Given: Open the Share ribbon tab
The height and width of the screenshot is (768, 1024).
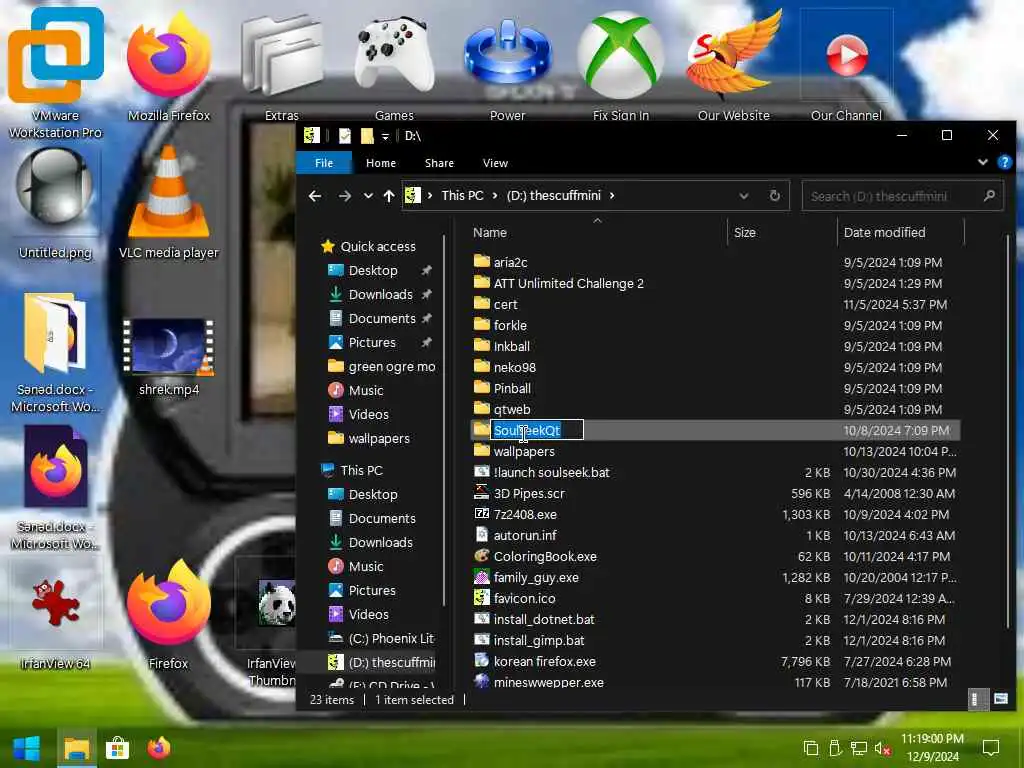Looking at the screenshot, I should pyautogui.click(x=439, y=163).
